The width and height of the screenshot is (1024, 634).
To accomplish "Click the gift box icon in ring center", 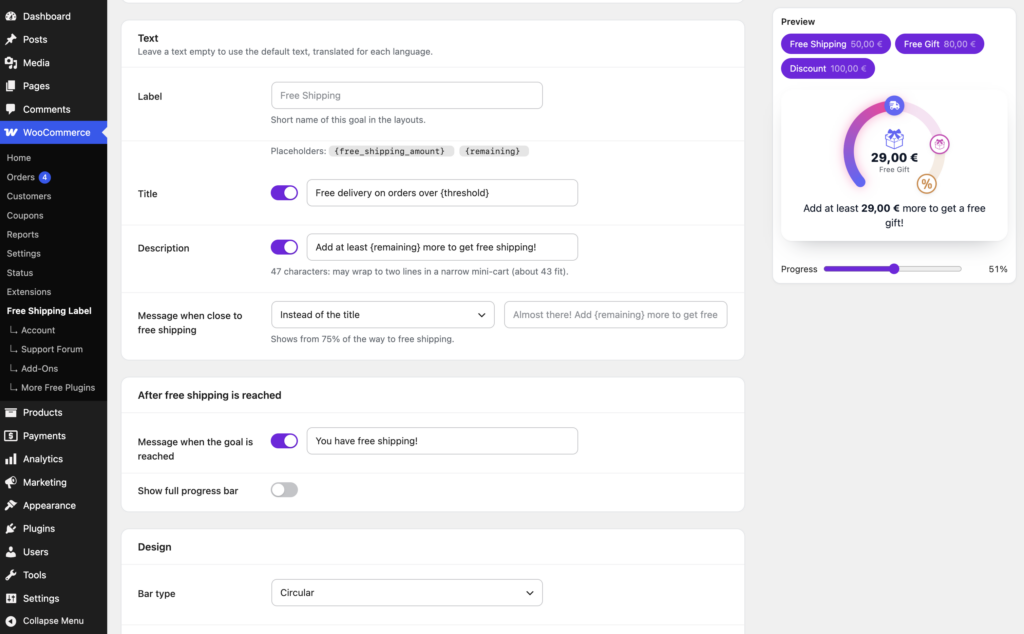I will pos(894,138).
